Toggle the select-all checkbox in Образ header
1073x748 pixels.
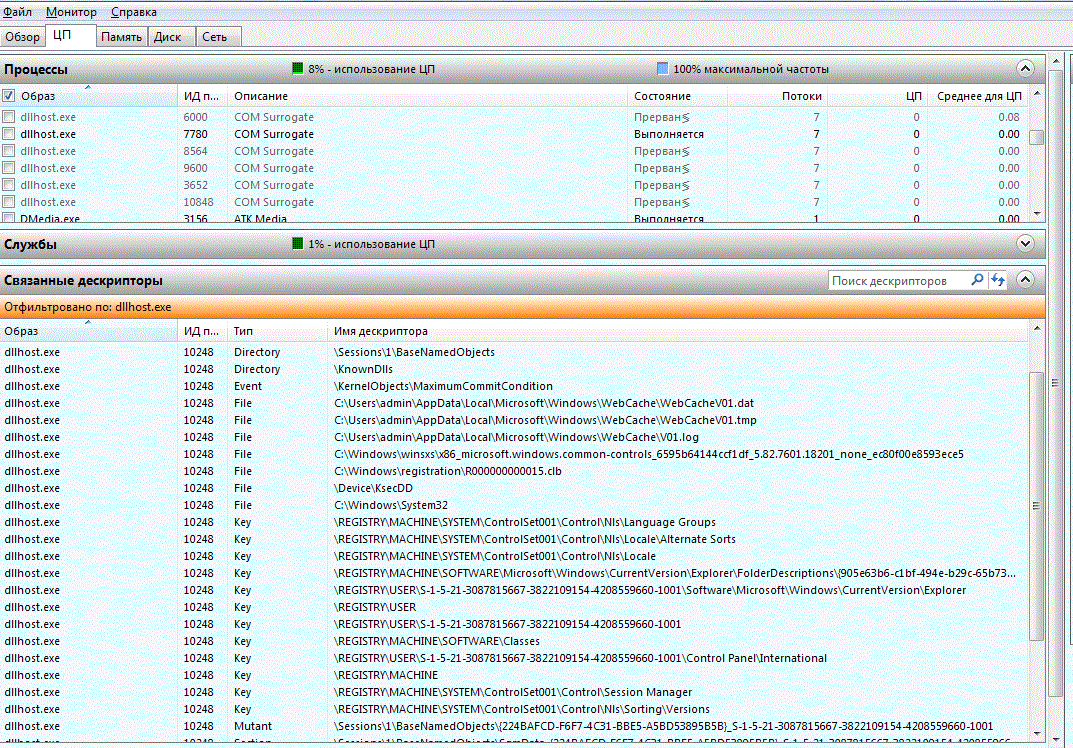coord(9,96)
